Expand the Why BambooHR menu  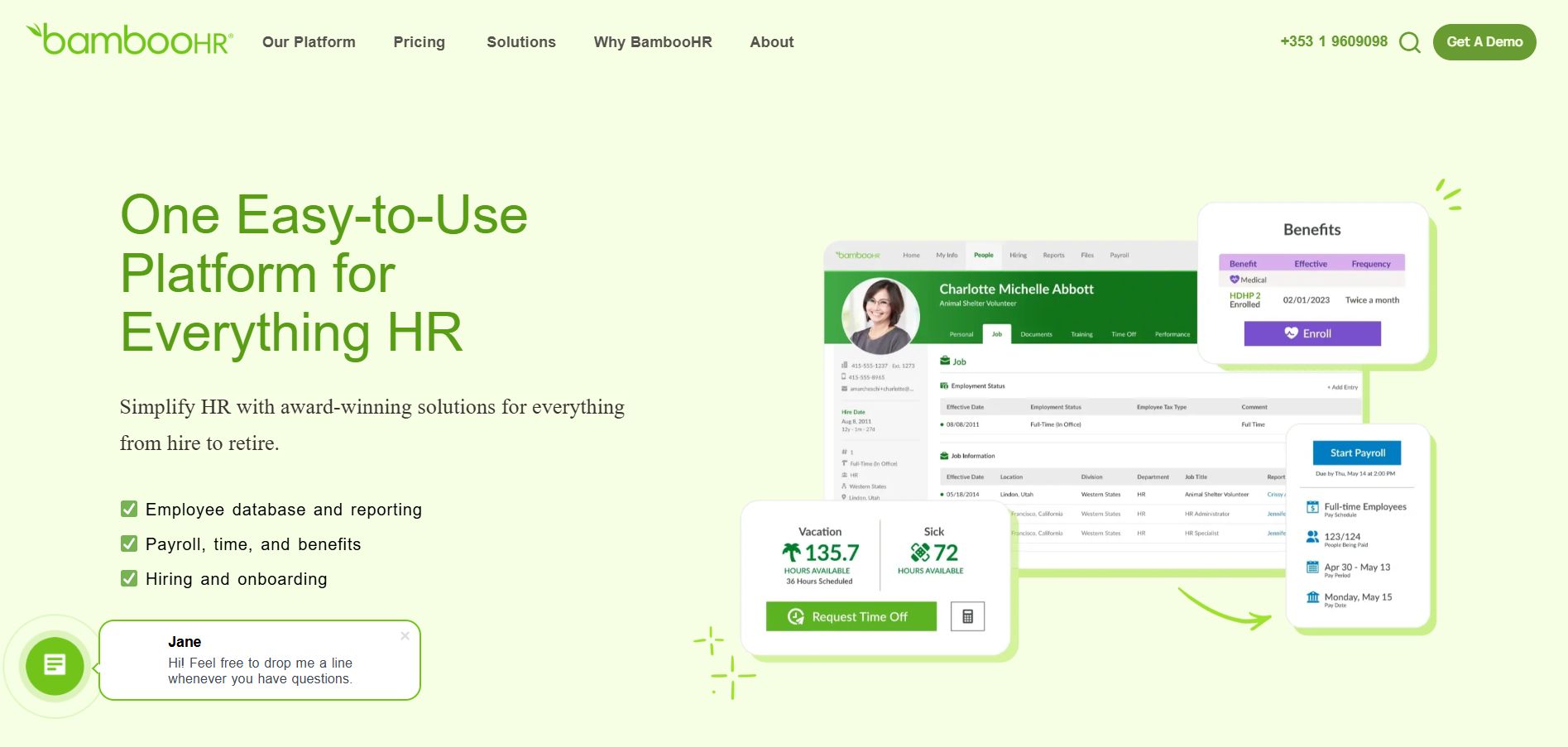tap(652, 42)
